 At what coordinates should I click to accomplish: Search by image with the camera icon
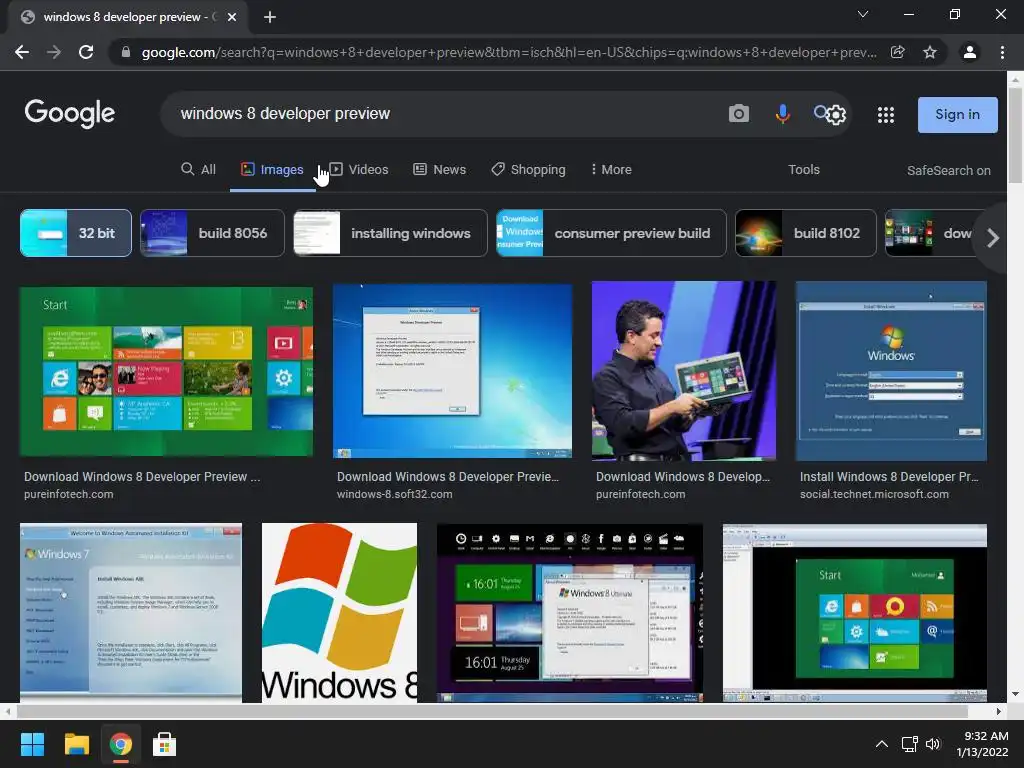pyautogui.click(x=739, y=114)
